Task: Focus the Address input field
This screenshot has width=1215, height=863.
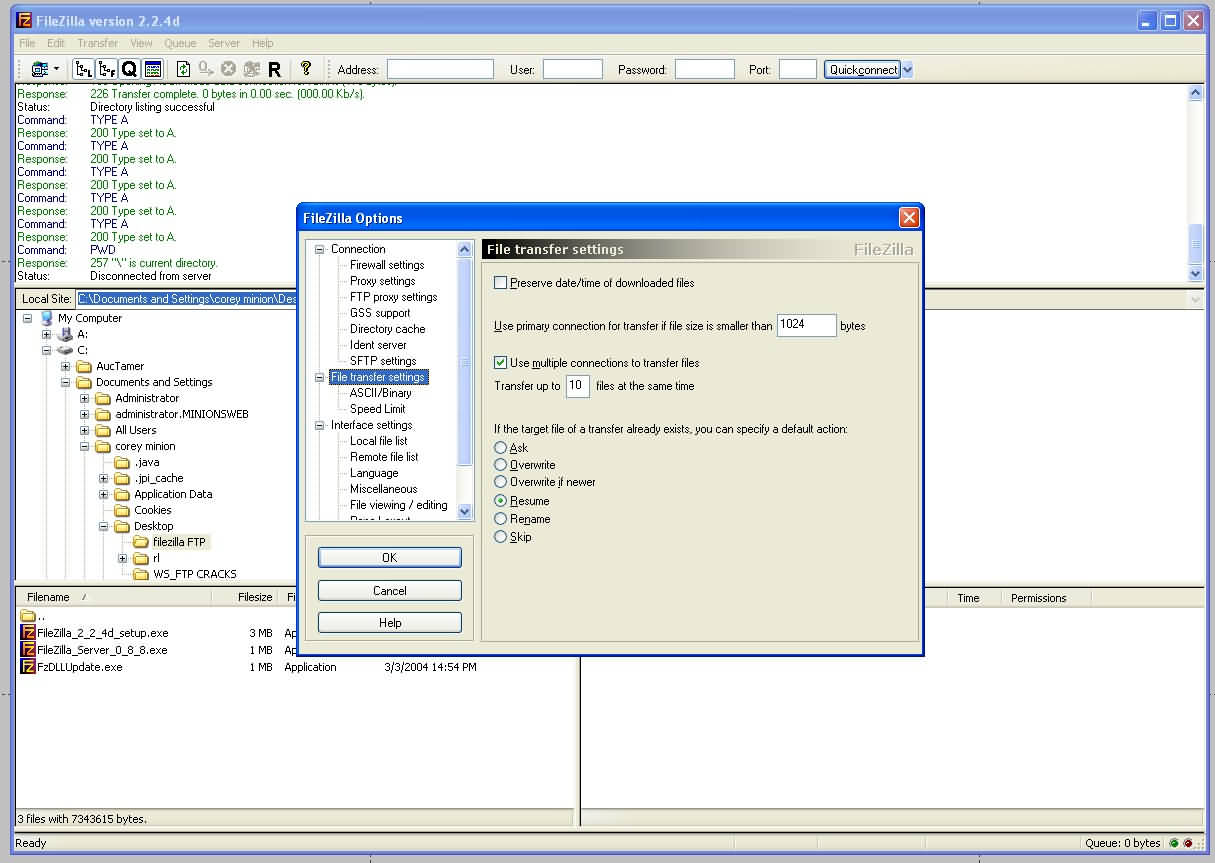Action: tap(440, 69)
